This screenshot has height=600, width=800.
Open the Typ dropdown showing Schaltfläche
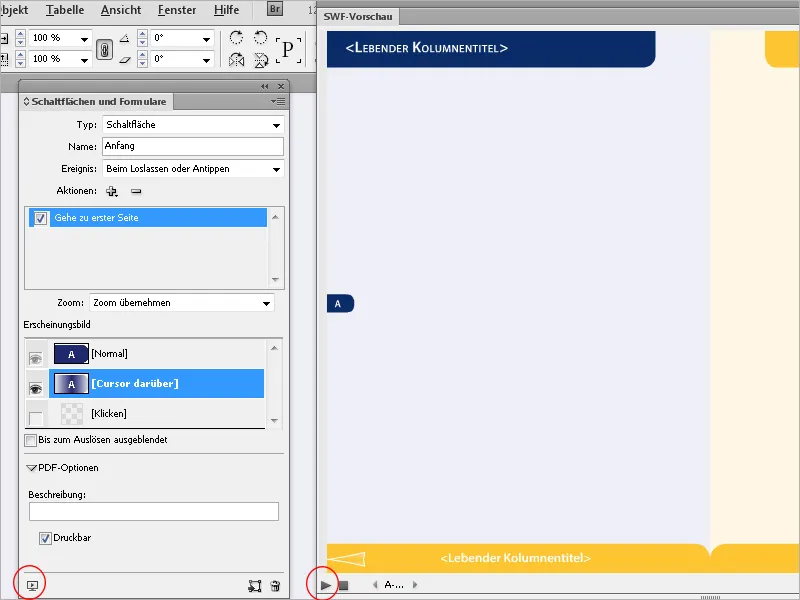pyautogui.click(x=193, y=125)
